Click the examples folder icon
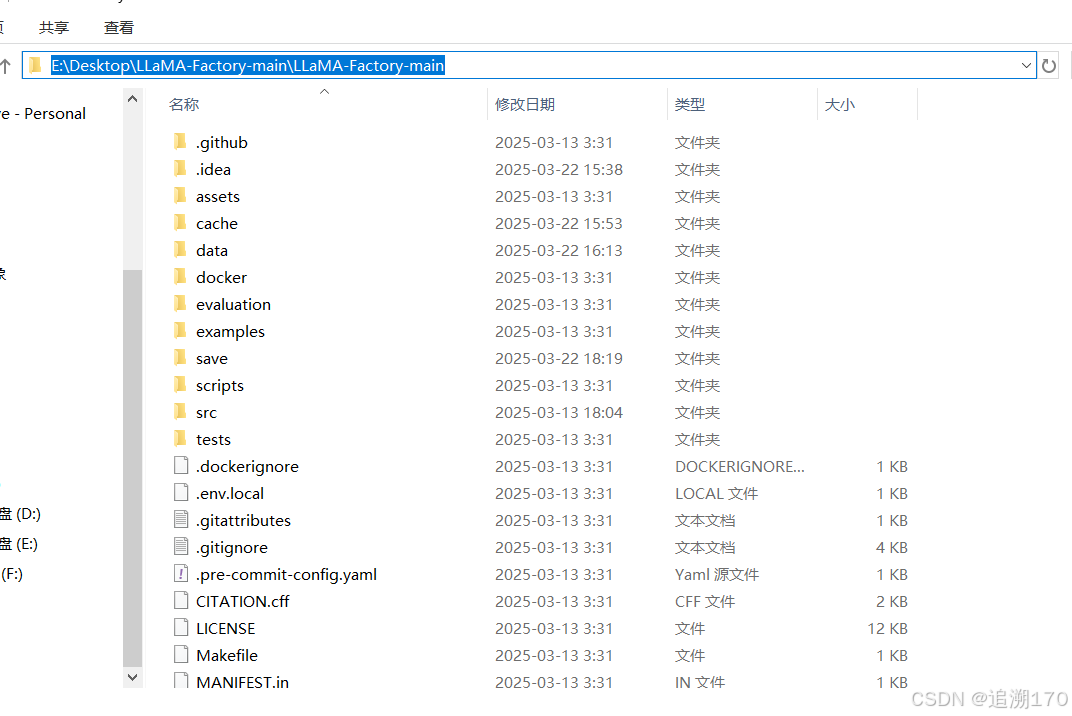The height and width of the screenshot is (716, 1072). tap(180, 330)
